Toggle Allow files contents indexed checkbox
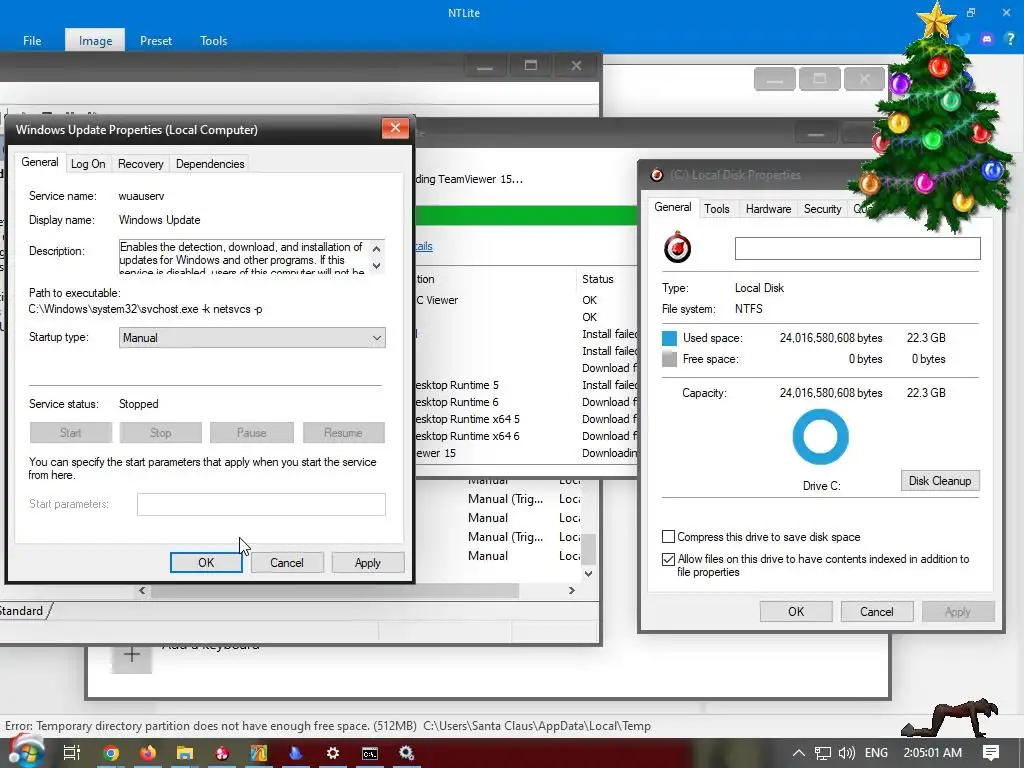The height and width of the screenshot is (768, 1024). 668,559
